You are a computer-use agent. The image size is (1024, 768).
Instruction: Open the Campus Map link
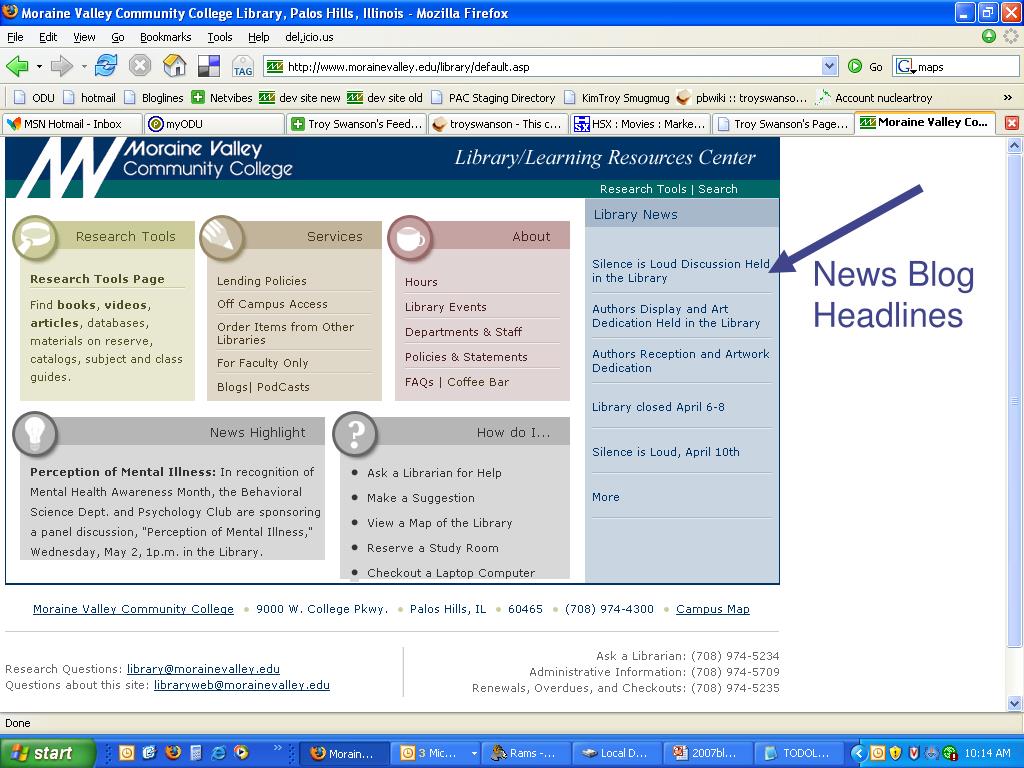pyautogui.click(x=712, y=609)
